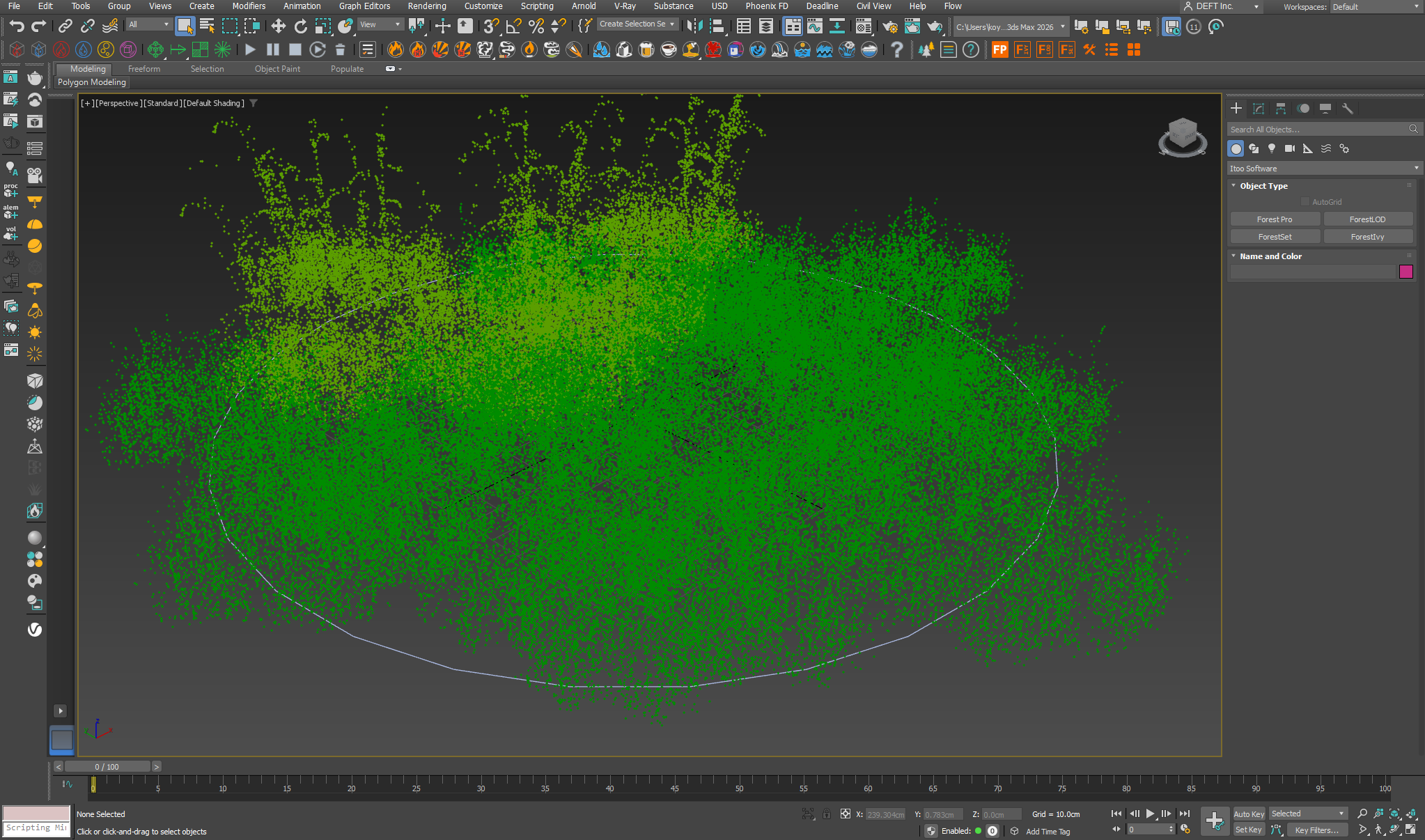This screenshot has width=1425, height=840.
Task: Click the Forest Pro button
Action: (x=1274, y=219)
